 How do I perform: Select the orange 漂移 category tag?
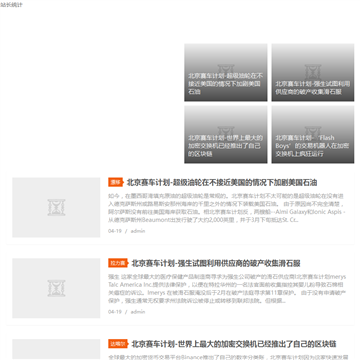pos(116,182)
